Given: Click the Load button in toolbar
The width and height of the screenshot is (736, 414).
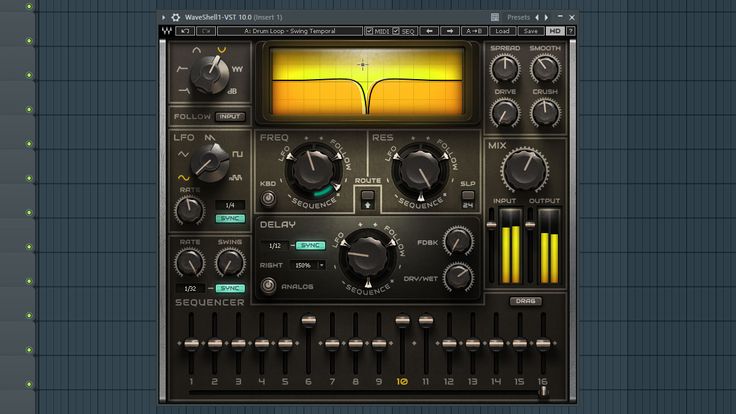Looking at the screenshot, I should (502, 31).
